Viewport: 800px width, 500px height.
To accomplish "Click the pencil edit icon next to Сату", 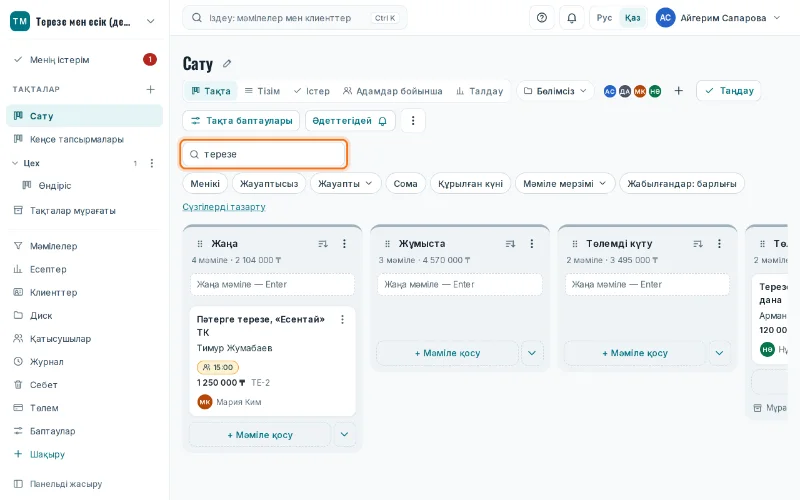I will (x=227, y=64).
